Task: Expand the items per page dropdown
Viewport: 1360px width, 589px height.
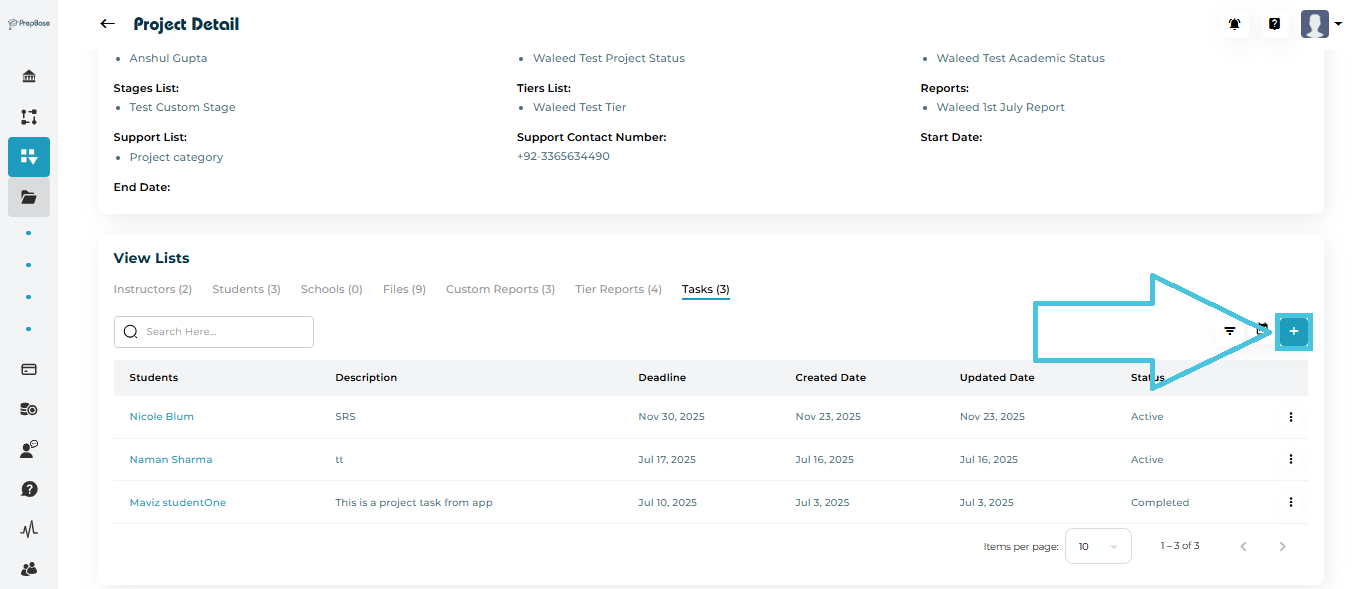Action: point(1098,547)
